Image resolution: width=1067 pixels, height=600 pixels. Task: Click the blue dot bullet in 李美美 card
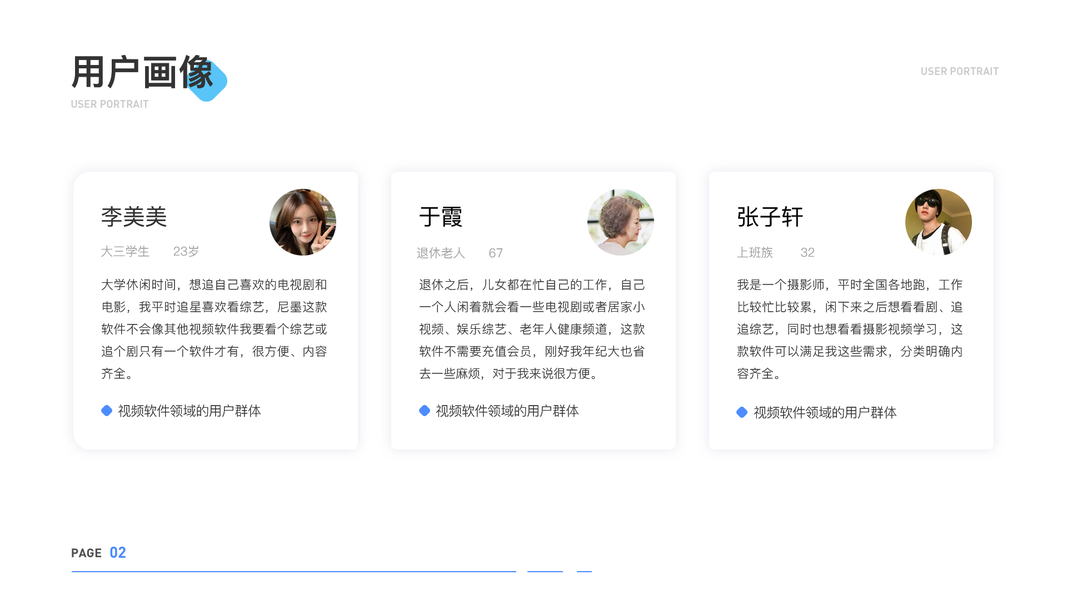click(x=107, y=411)
